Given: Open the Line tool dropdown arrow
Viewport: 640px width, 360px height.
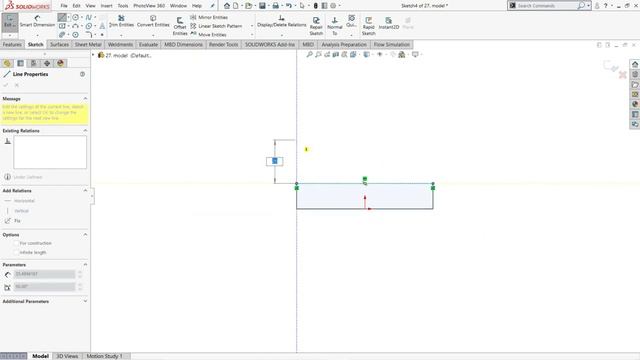Looking at the screenshot, I should click(x=68, y=17).
